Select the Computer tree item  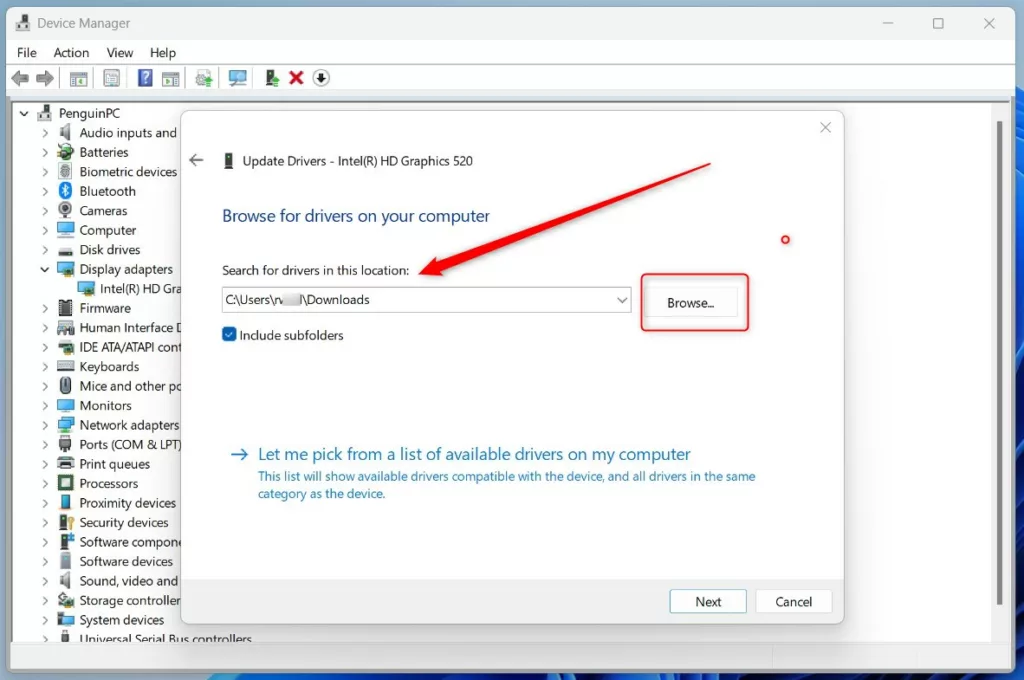(x=108, y=230)
